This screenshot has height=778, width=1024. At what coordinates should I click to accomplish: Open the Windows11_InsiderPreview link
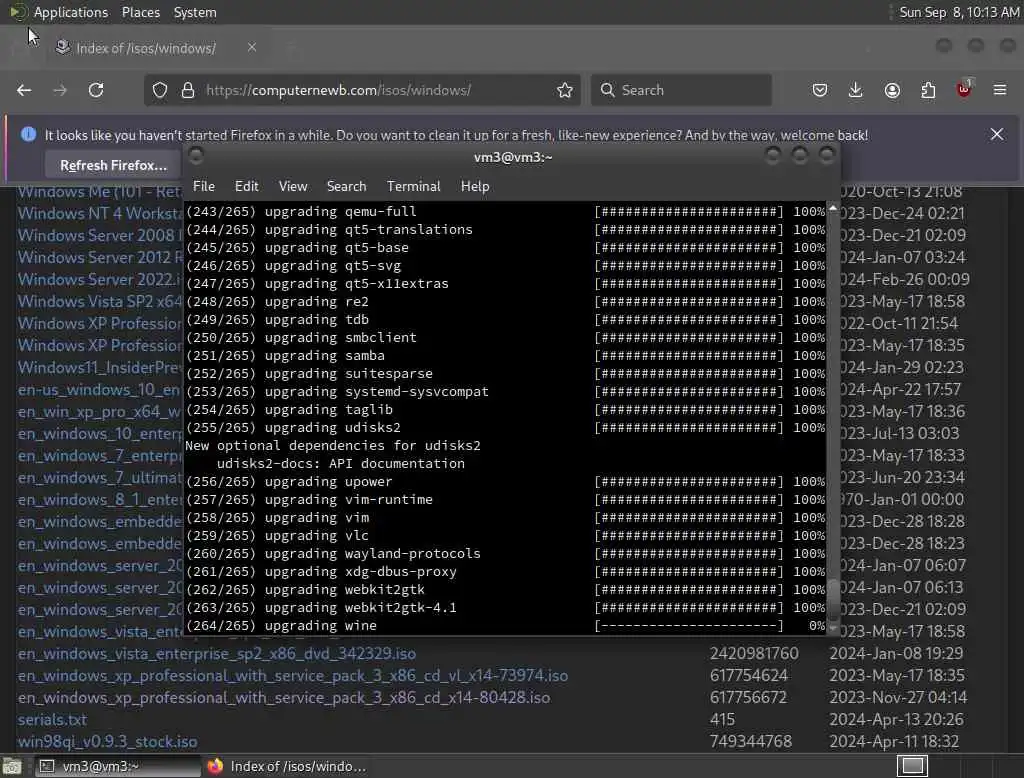[99, 367]
